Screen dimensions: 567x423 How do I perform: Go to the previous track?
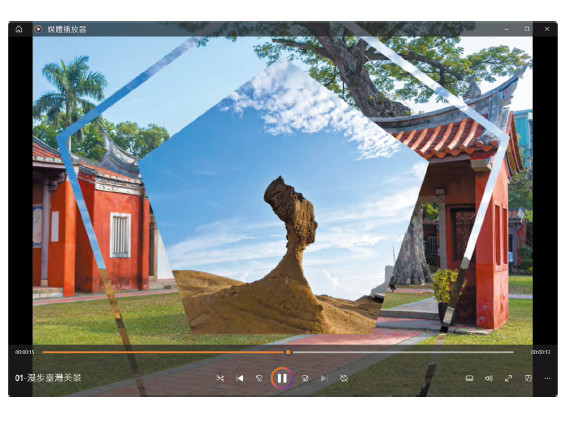(239, 378)
